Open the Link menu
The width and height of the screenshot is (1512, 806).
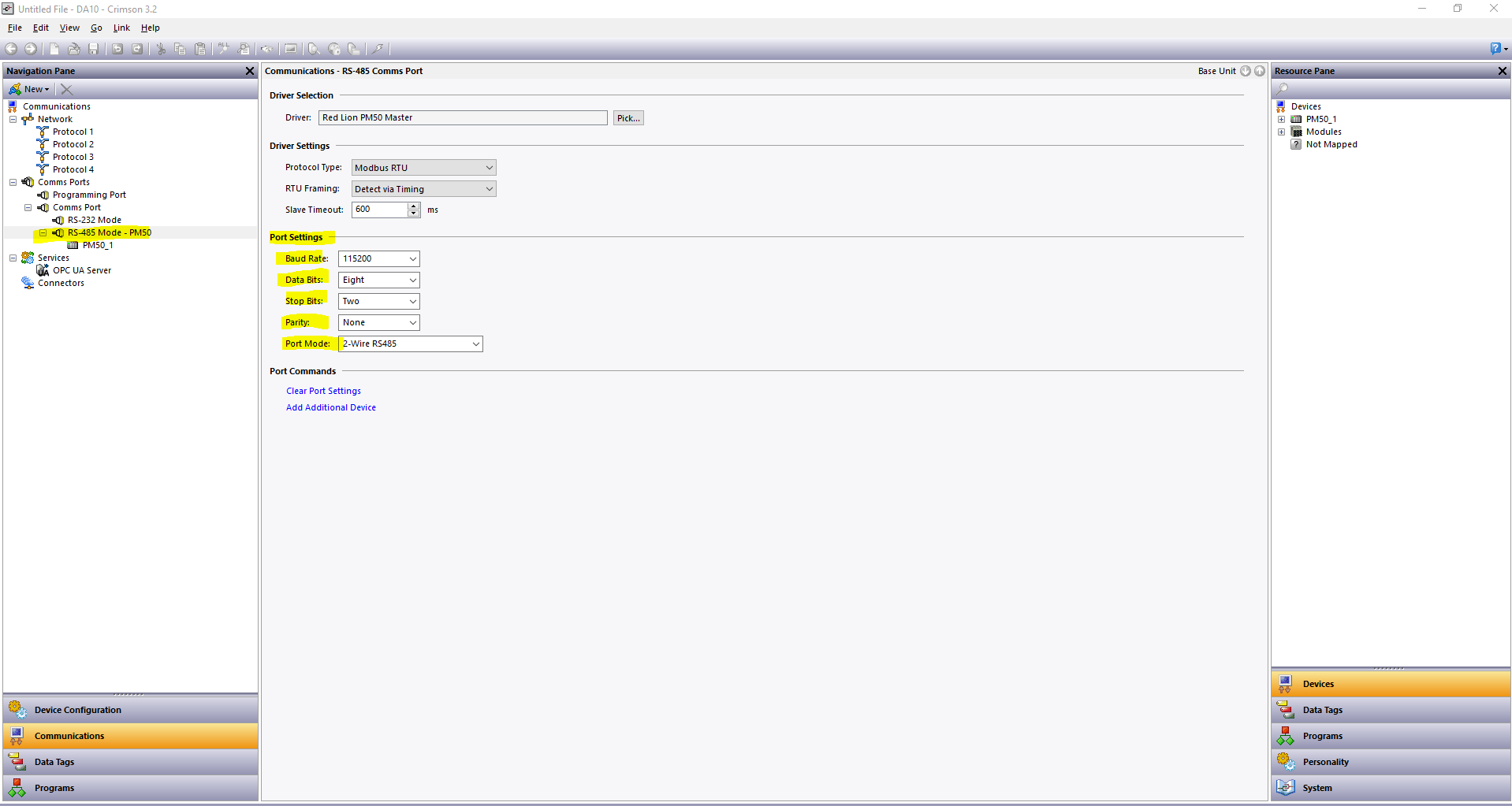click(x=121, y=28)
